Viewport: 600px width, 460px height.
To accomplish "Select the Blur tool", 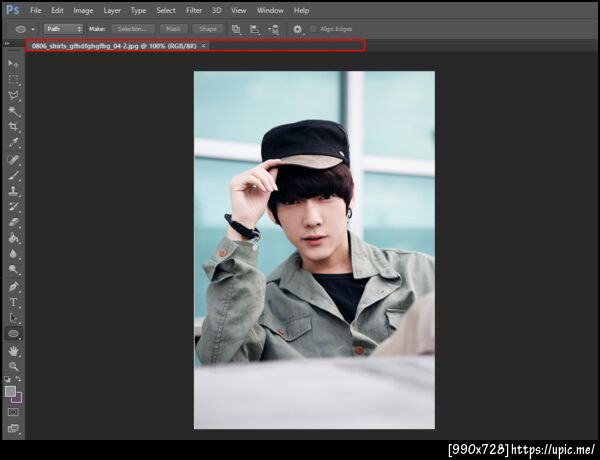I will [x=13, y=254].
